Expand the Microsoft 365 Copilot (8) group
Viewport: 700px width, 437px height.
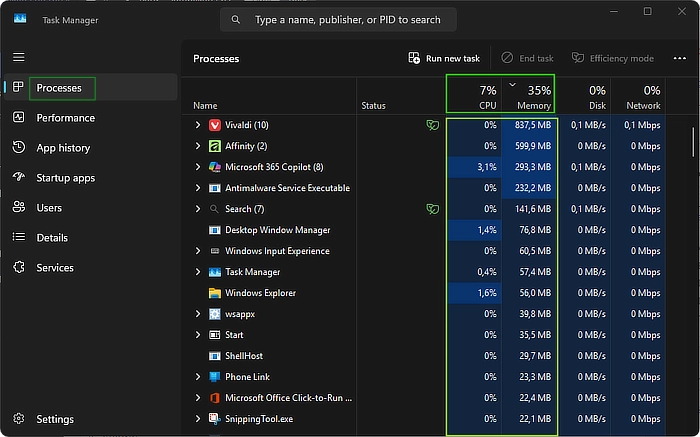coord(198,167)
